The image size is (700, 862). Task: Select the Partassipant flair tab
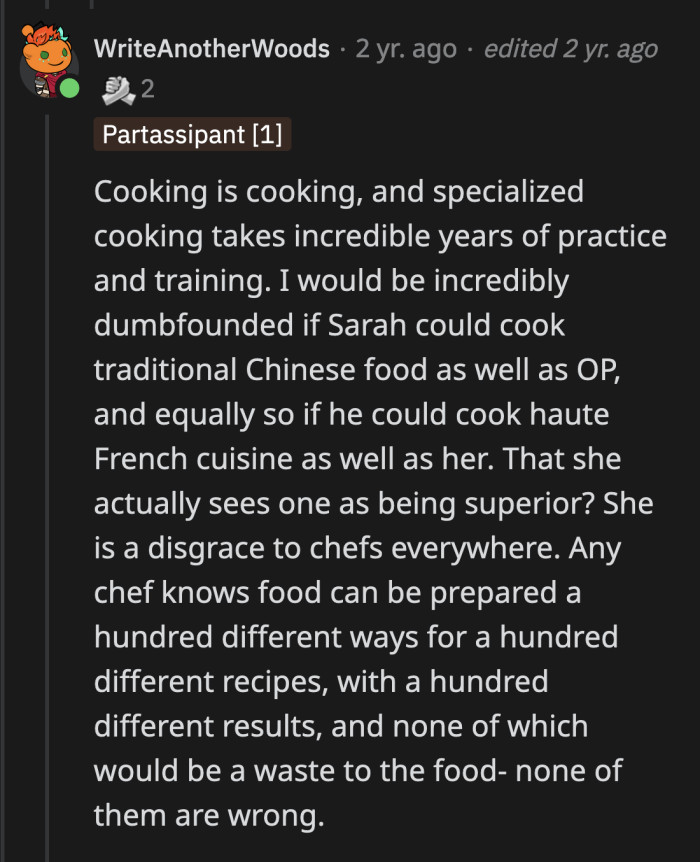(x=192, y=135)
